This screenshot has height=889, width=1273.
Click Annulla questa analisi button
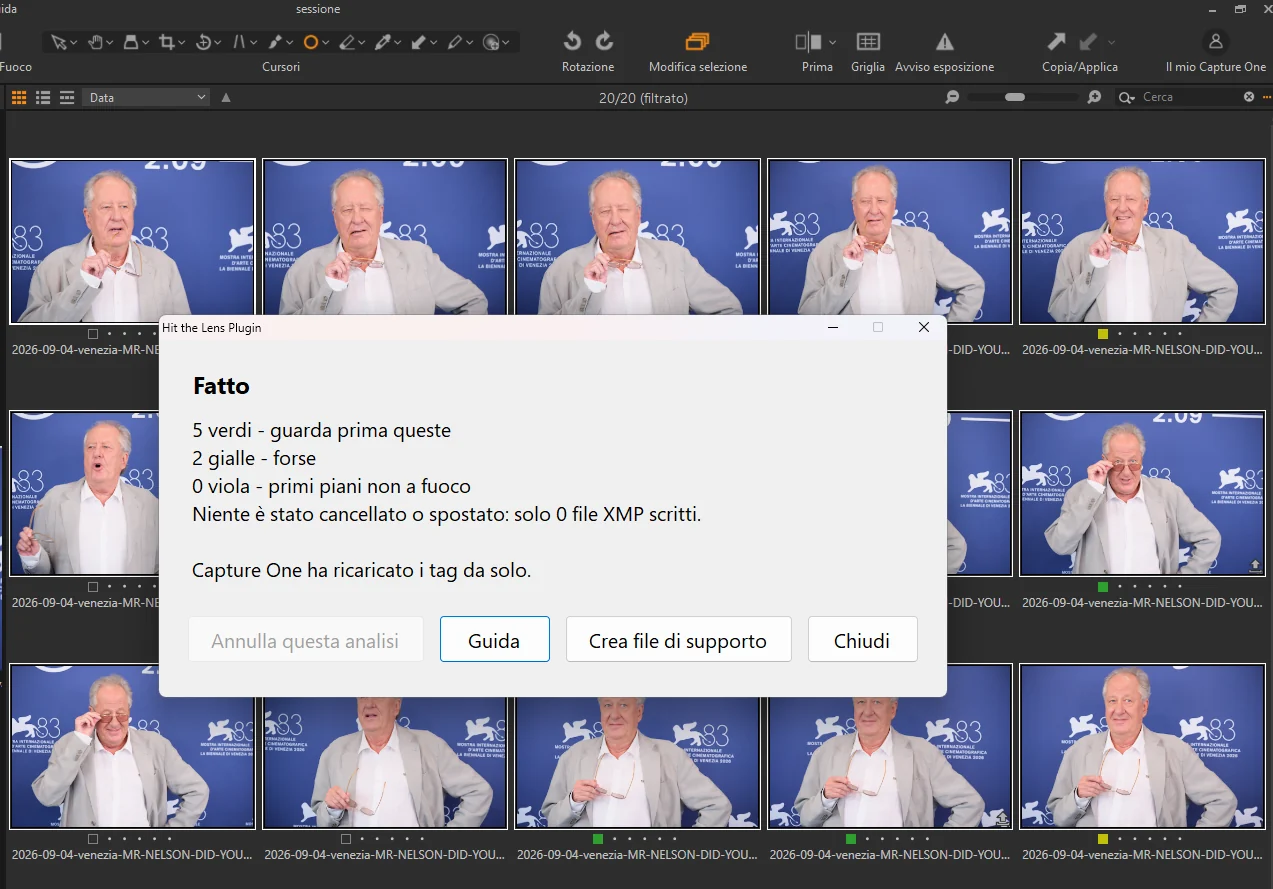[305, 640]
